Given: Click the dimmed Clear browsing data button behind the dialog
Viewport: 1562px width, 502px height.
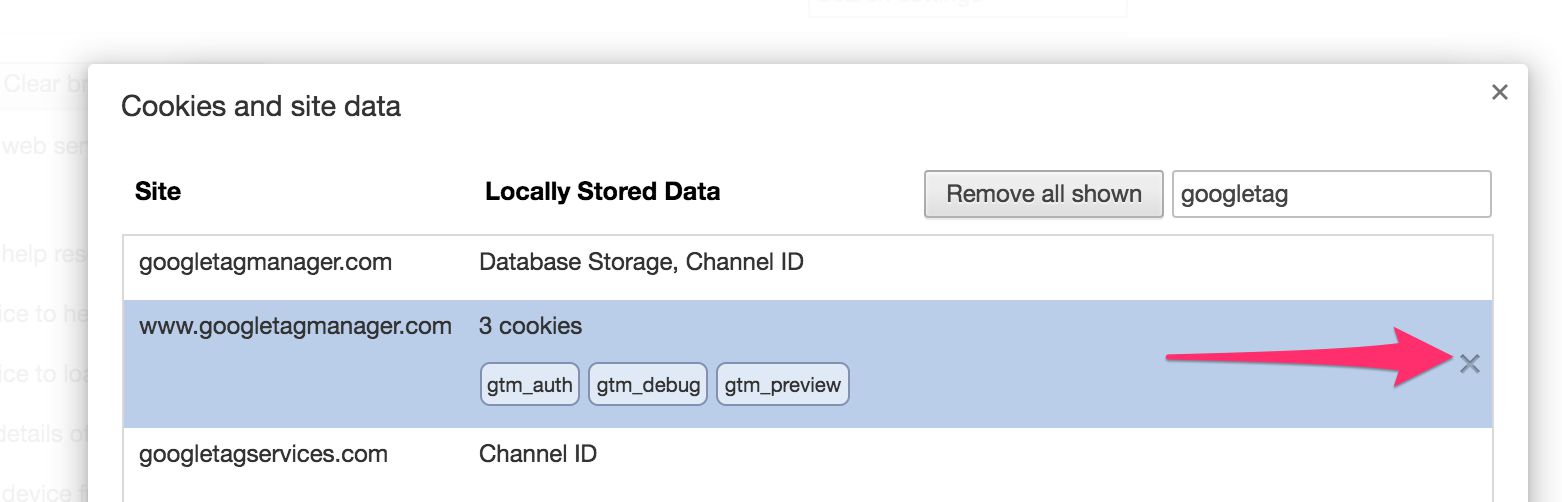Looking at the screenshot, I should [44, 84].
